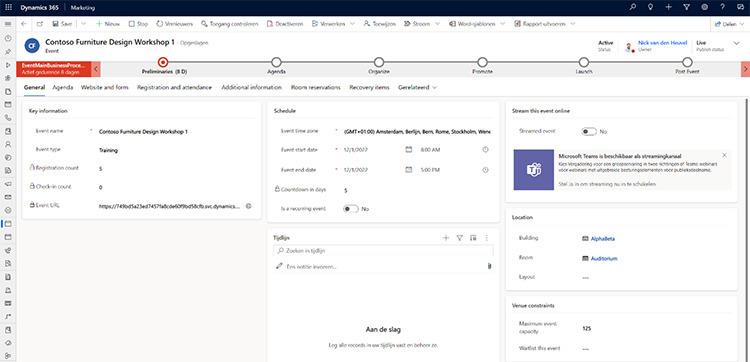Select the Preliminaries process stage
This screenshot has width=750, height=362.
pos(164,62)
